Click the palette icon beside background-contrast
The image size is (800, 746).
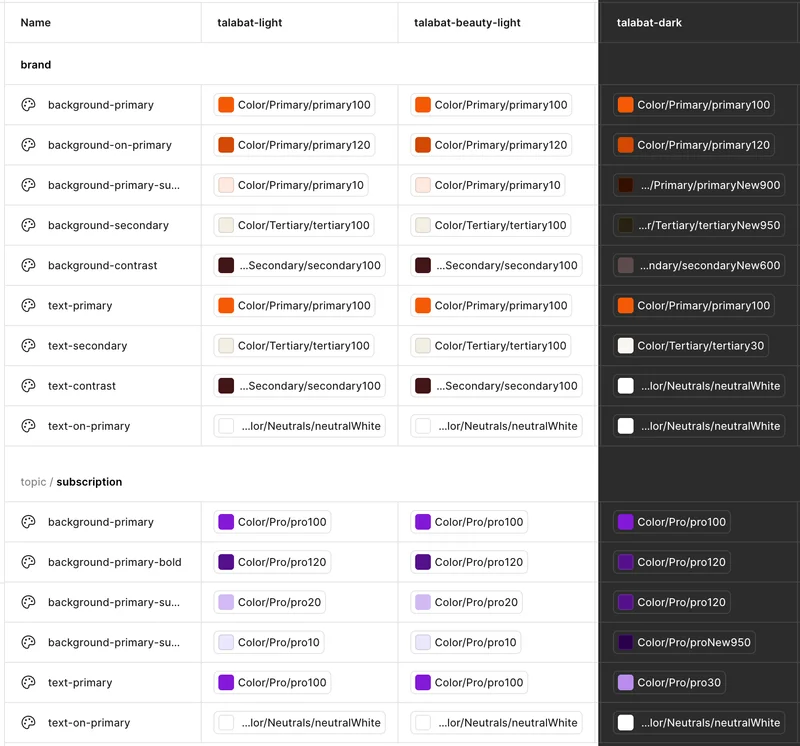tap(28, 265)
